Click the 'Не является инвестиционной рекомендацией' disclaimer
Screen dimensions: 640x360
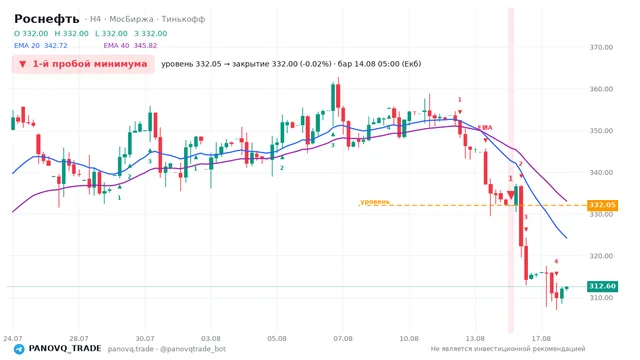(508, 349)
